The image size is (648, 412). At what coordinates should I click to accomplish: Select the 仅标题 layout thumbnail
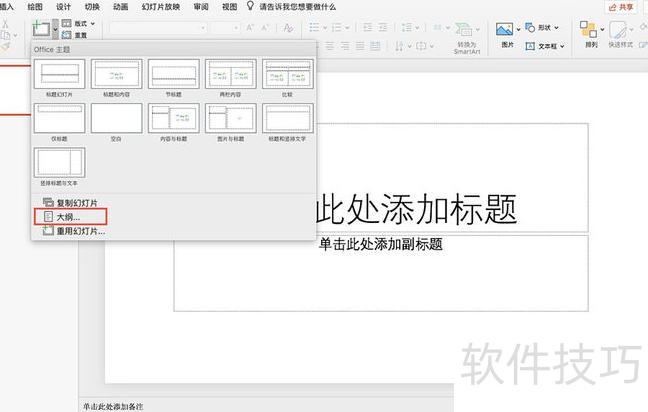point(60,118)
